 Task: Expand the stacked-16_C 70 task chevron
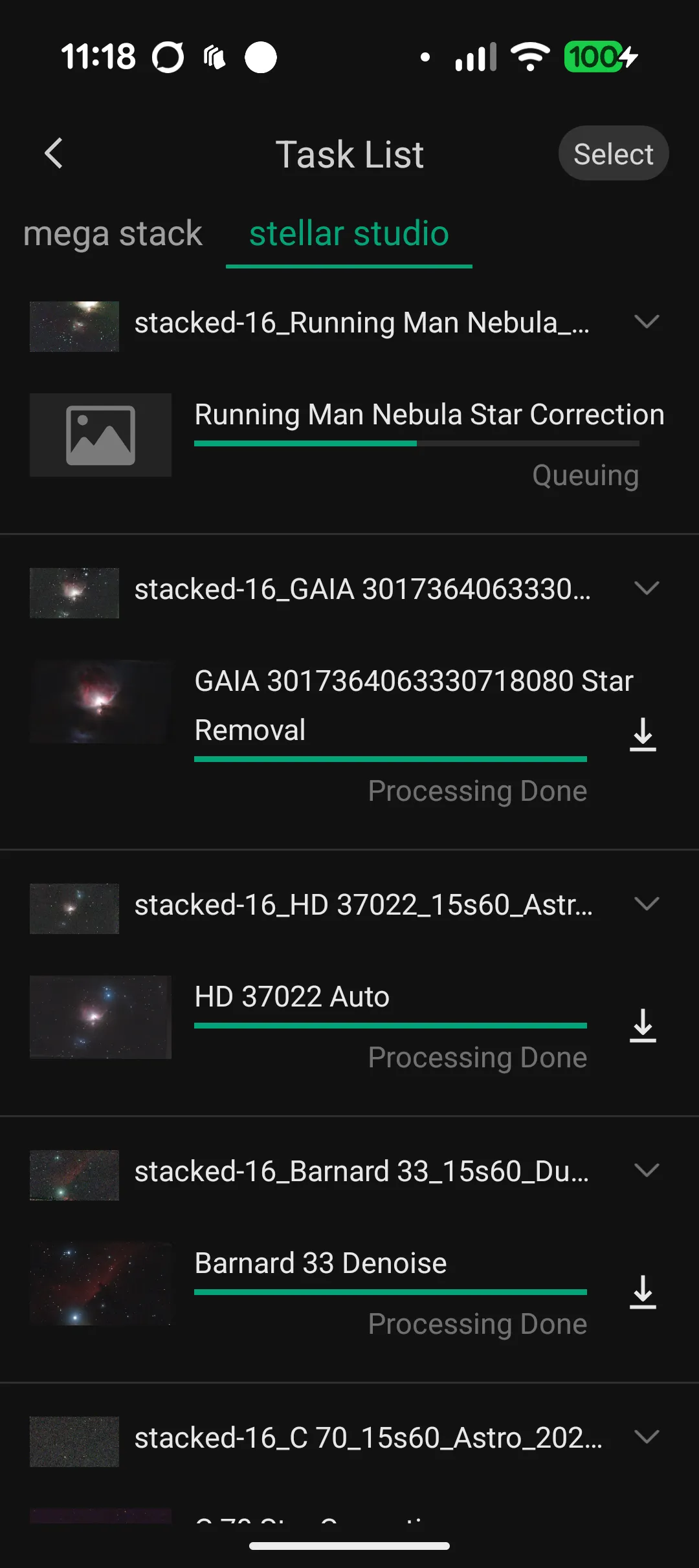[x=647, y=1437]
